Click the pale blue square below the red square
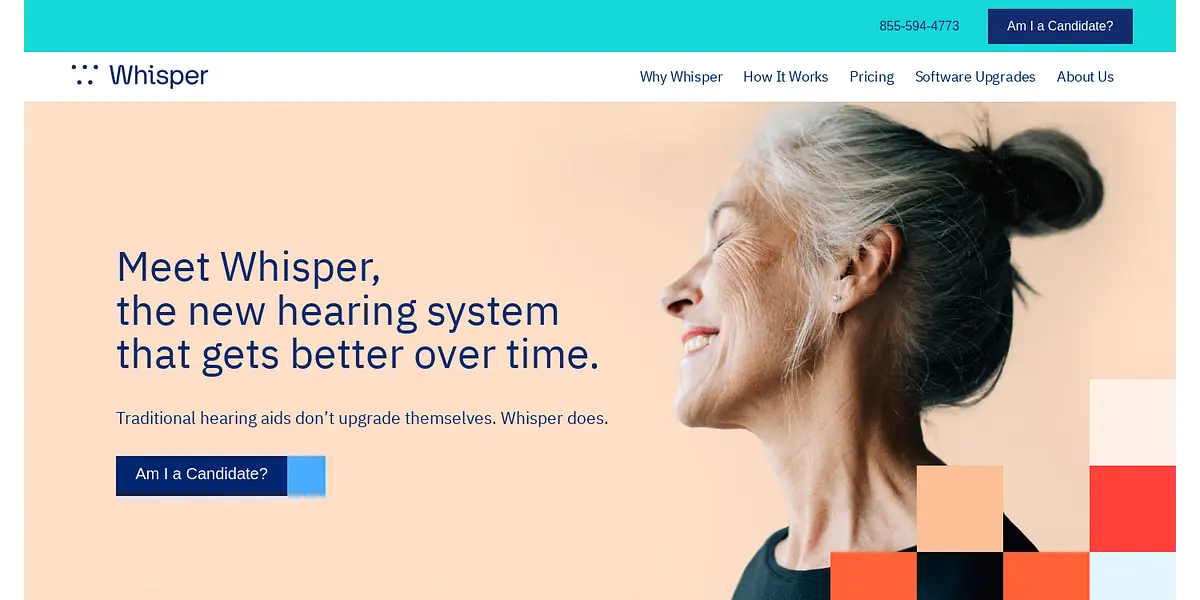 [1132, 576]
